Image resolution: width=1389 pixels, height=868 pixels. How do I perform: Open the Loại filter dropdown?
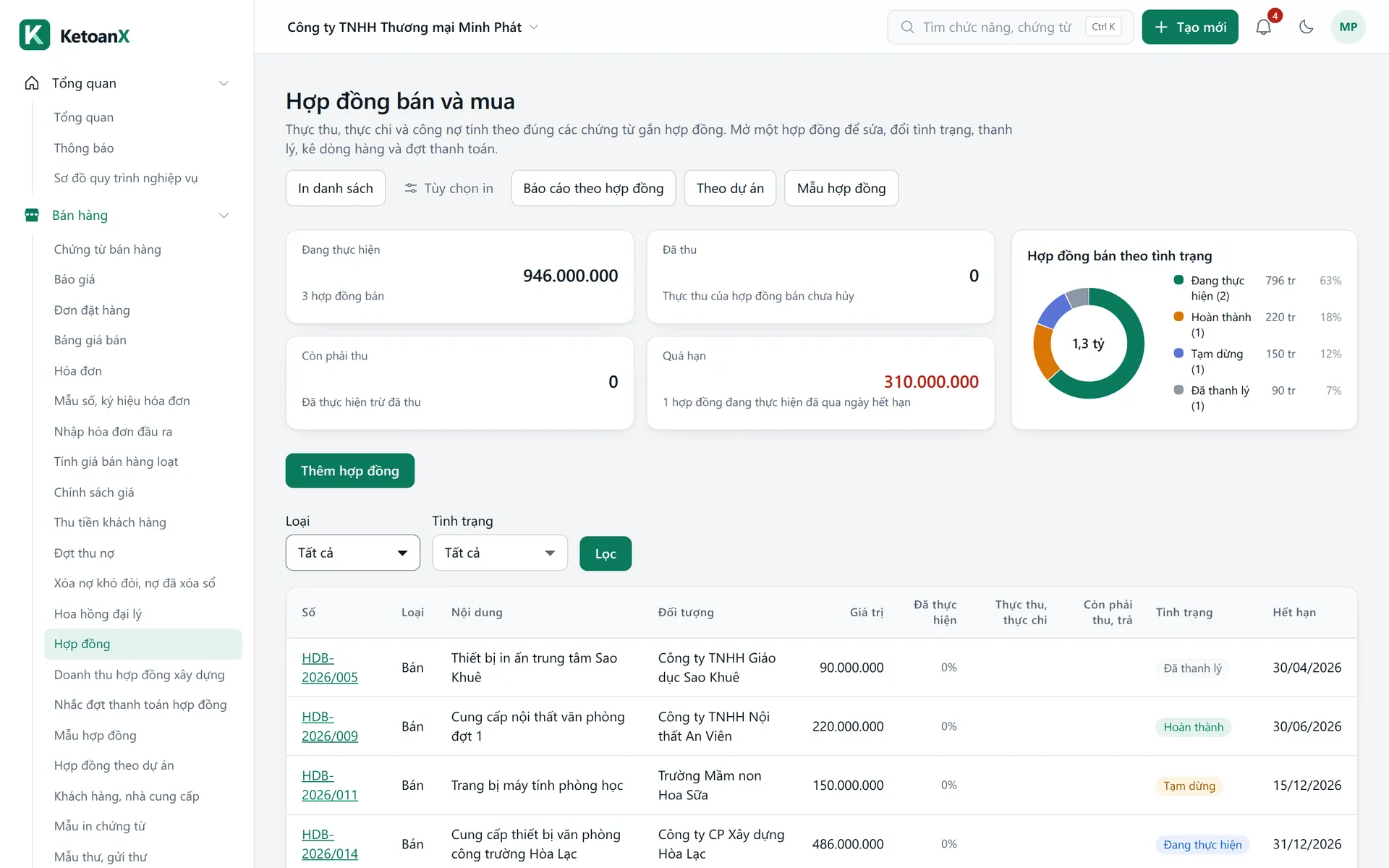point(353,553)
